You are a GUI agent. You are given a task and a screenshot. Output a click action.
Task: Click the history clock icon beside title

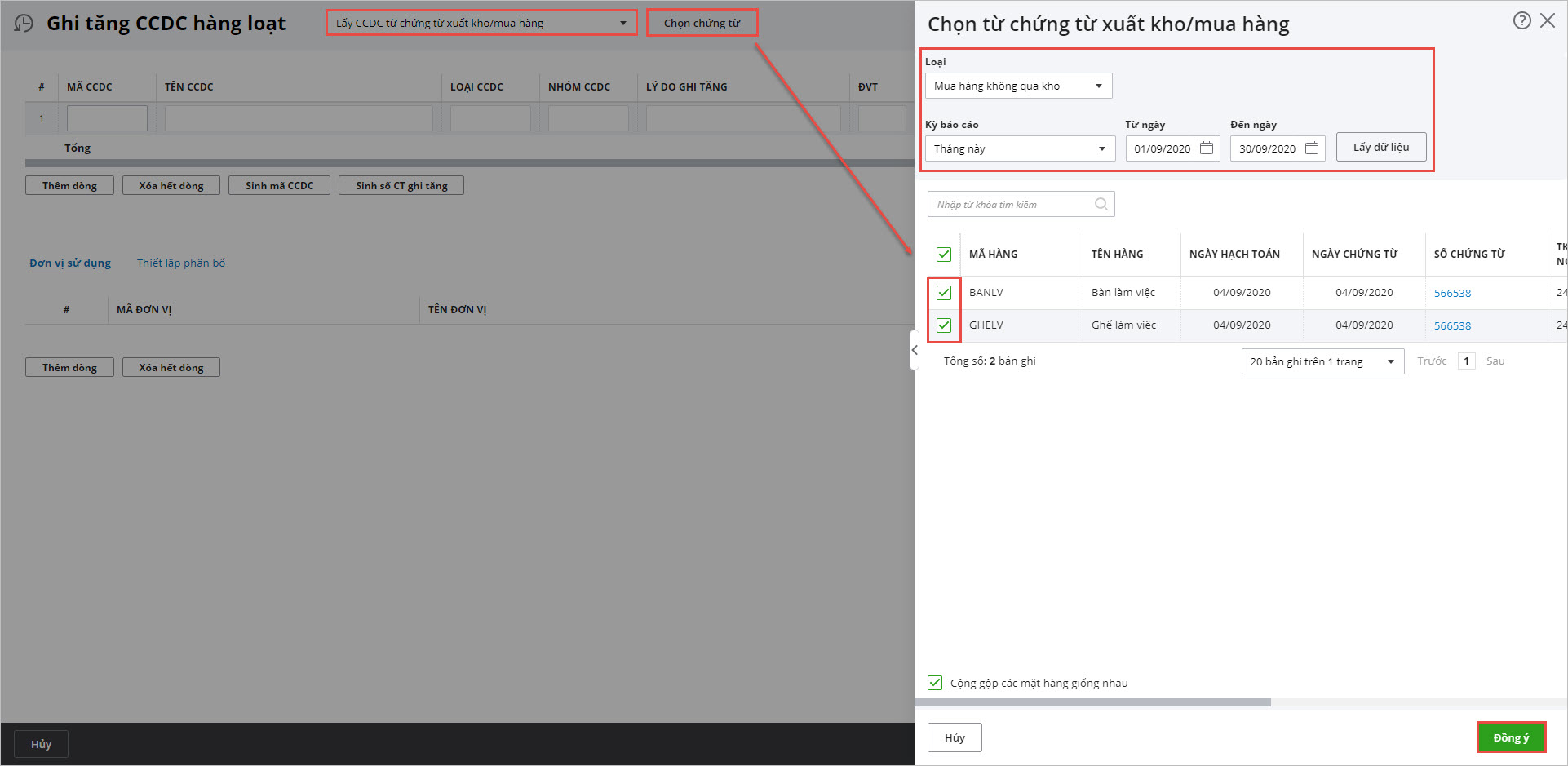[24, 23]
